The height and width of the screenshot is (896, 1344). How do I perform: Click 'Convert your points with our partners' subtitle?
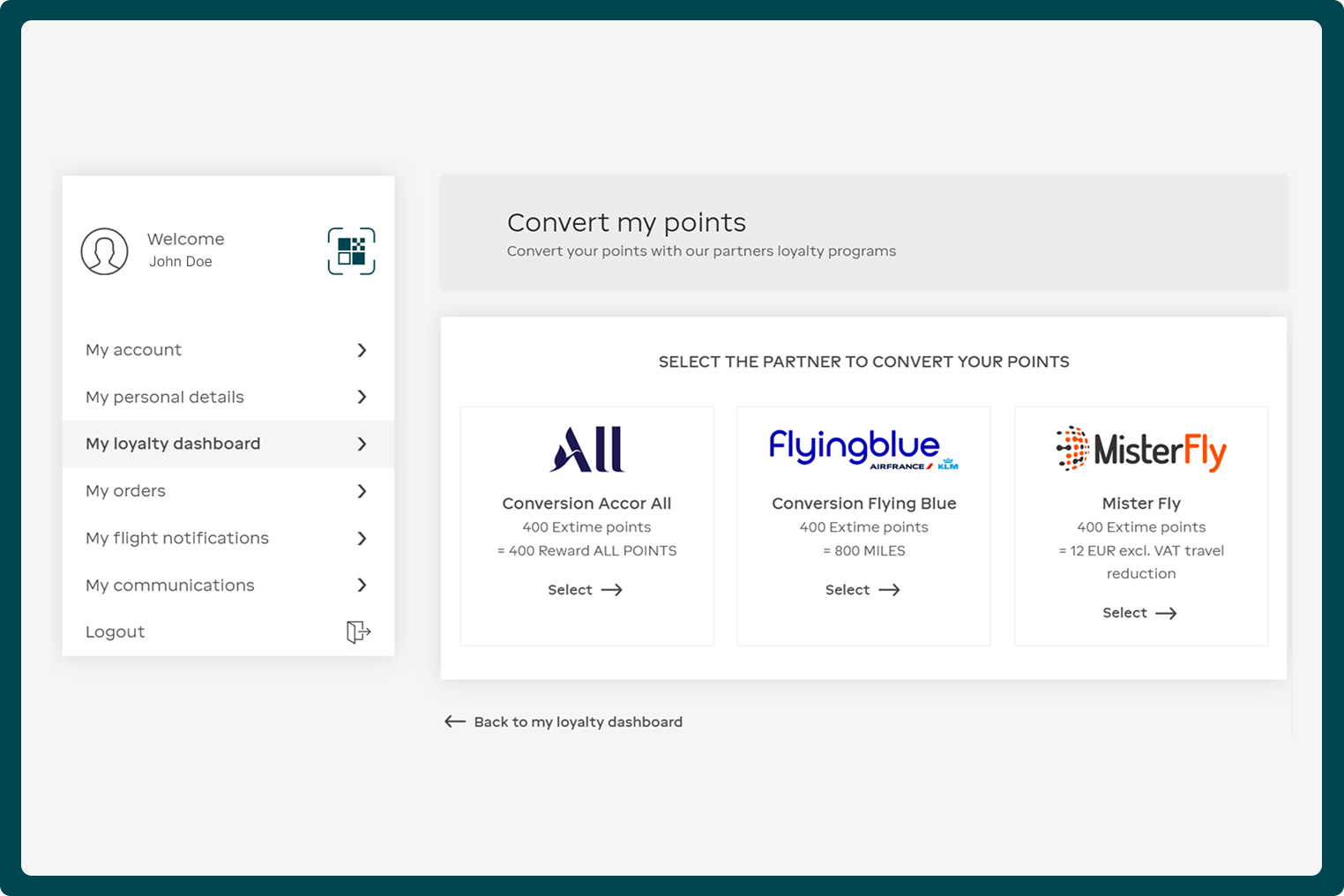pos(702,251)
